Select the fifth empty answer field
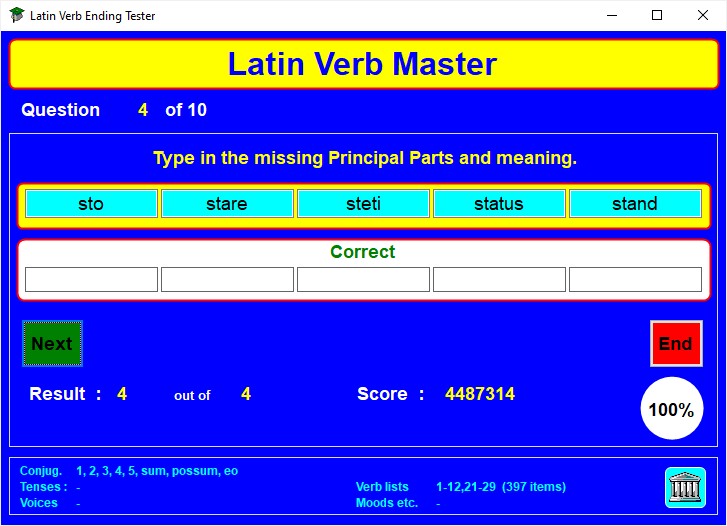The image size is (727, 526). coord(635,280)
